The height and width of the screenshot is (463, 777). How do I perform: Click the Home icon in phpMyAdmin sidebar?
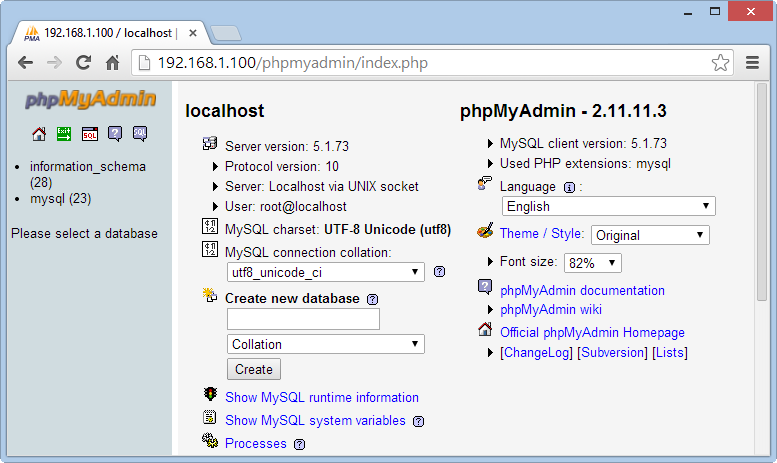pos(39,133)
